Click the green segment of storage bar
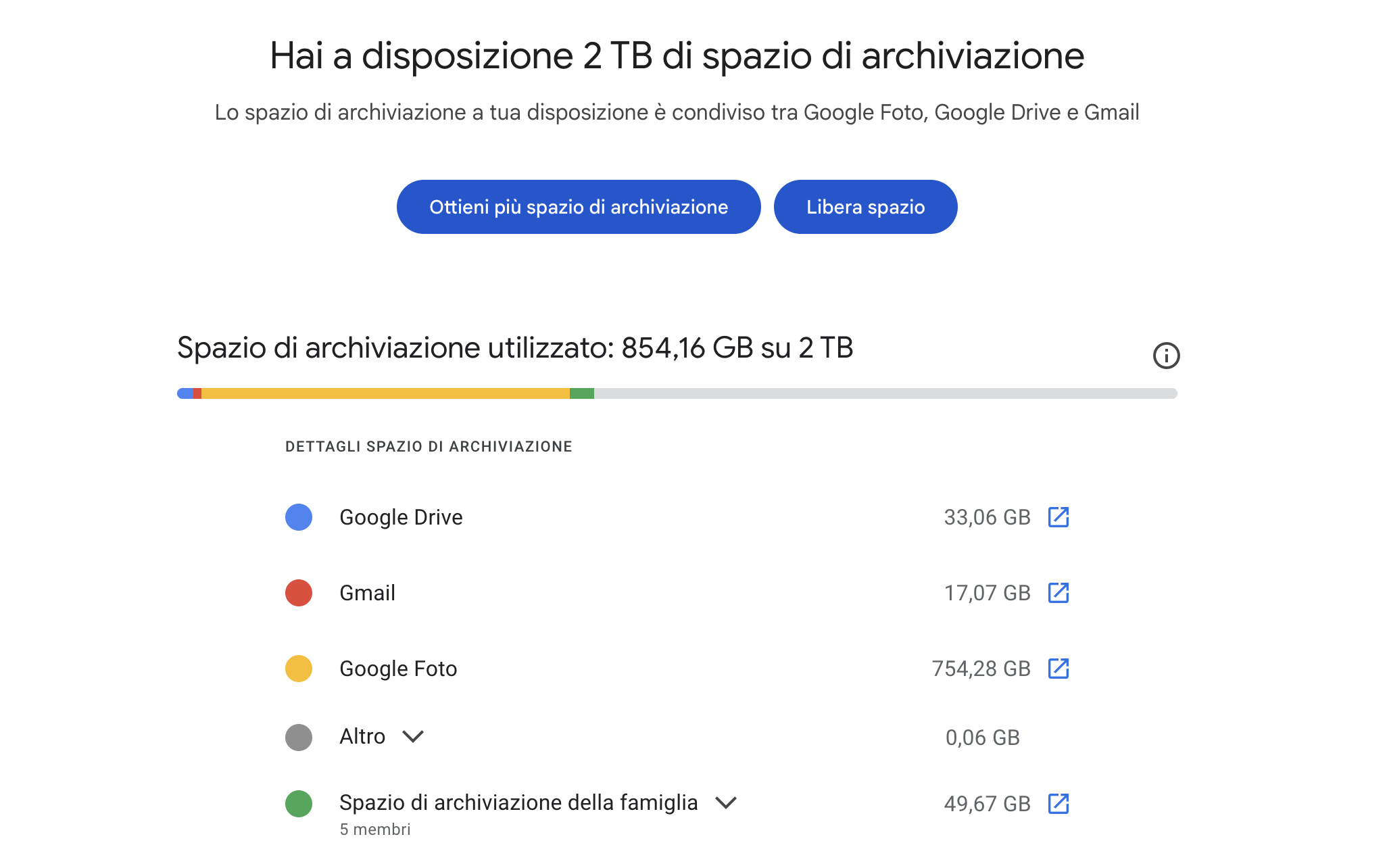This screenshot has width=1387, height=868. tap(582, 393)
